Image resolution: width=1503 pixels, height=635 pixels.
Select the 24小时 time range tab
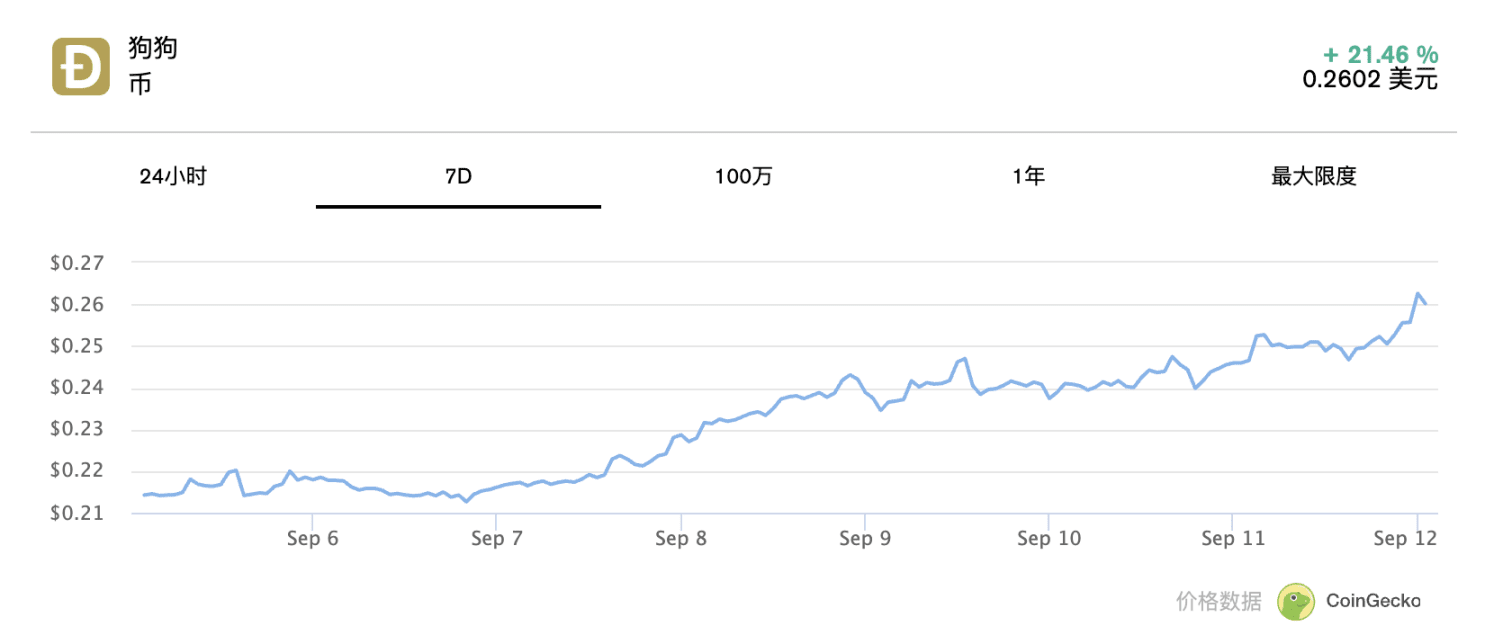point(173,177)
